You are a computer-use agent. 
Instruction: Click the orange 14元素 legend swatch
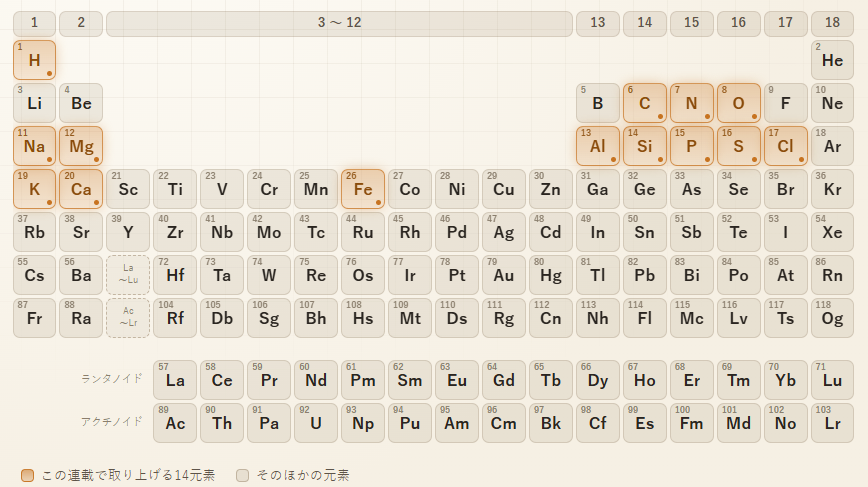(27, 475)
